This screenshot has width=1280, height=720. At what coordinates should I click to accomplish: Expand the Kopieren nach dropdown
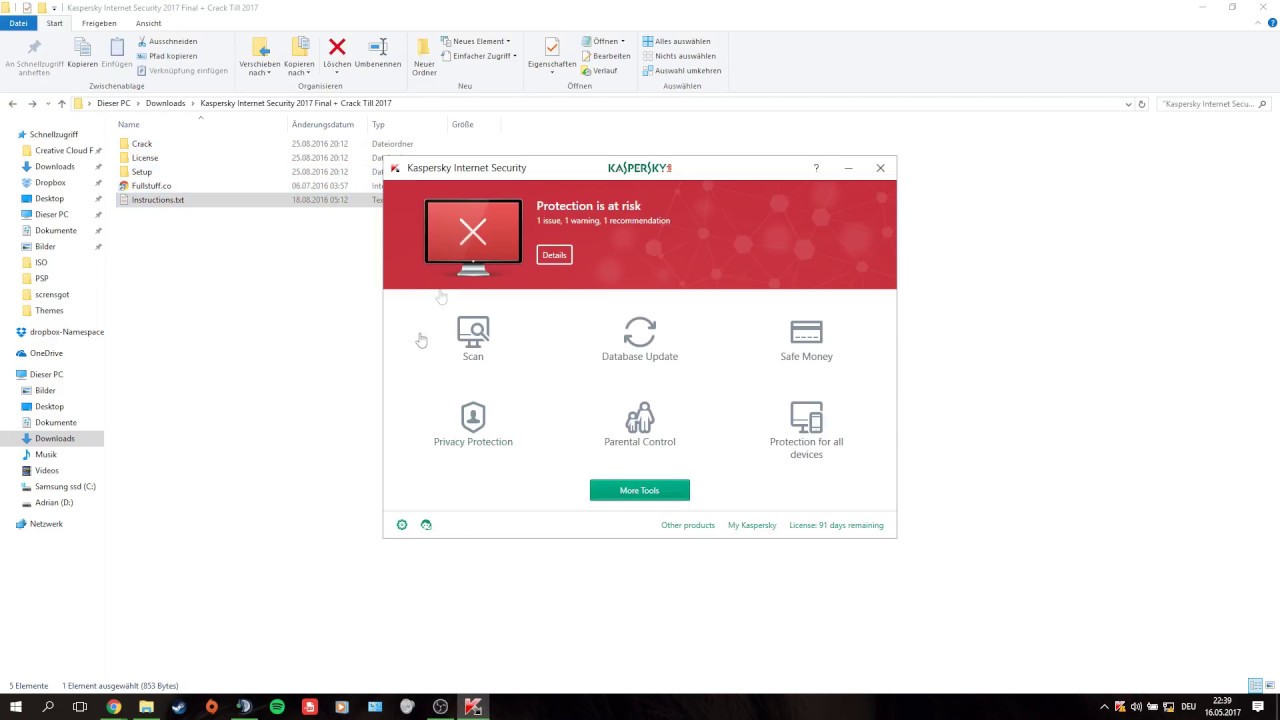[299, 73]
